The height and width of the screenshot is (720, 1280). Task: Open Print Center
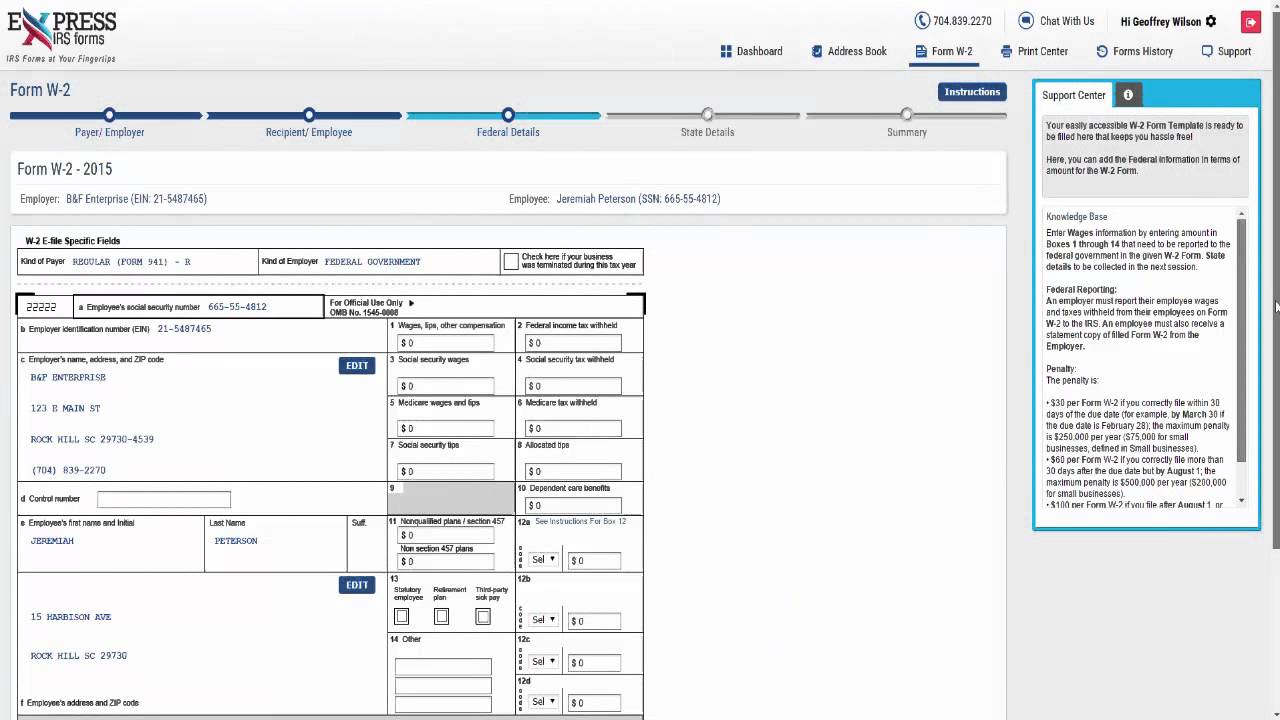tap(1035, 51)
